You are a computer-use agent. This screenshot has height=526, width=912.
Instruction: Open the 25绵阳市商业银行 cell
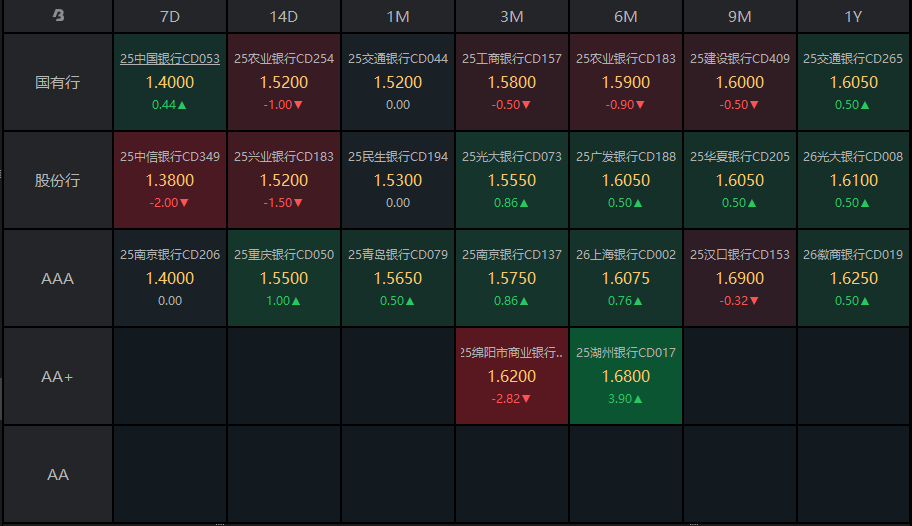tap(512, 376)
